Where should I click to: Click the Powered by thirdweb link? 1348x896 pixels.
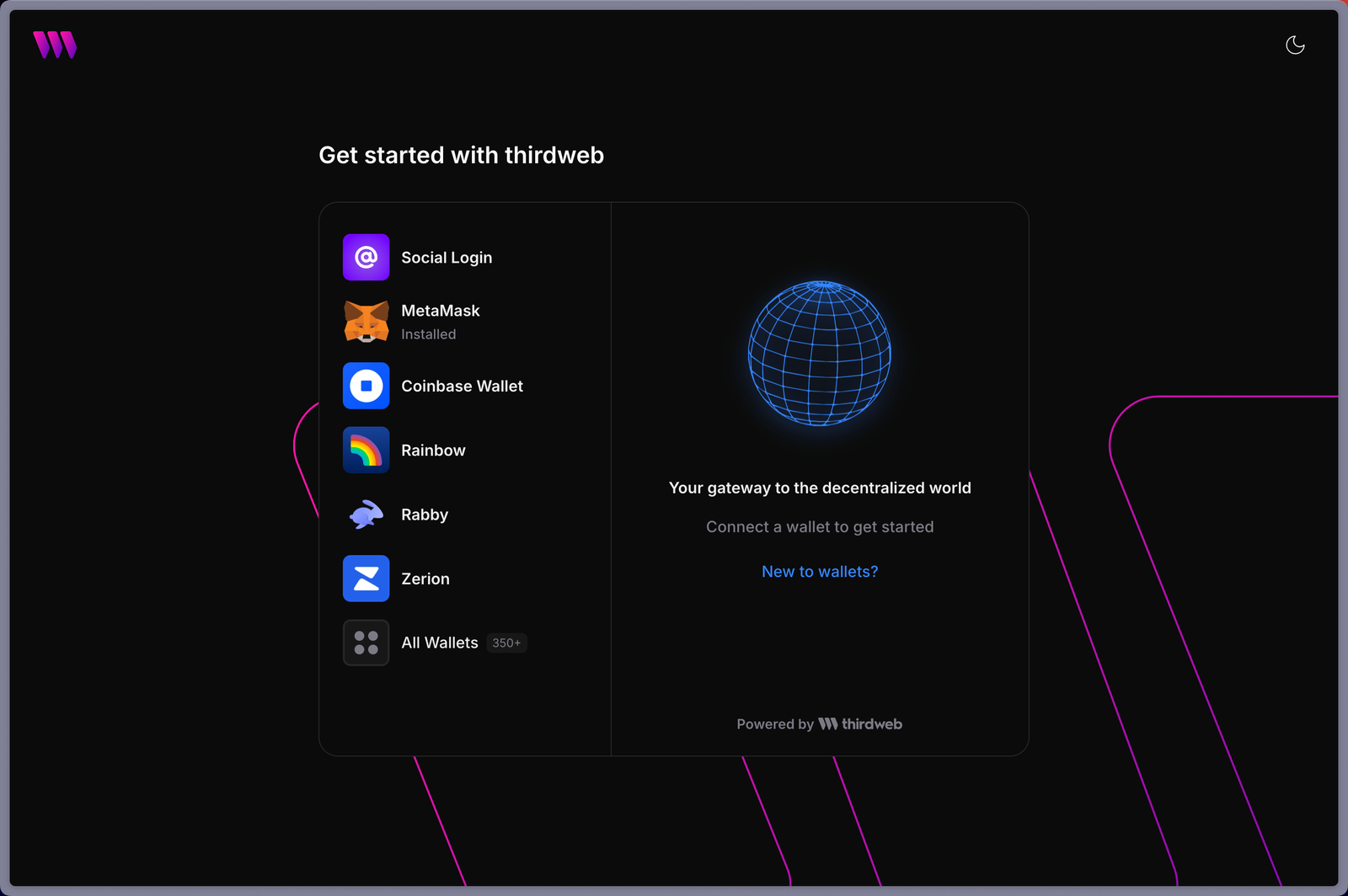point(819,723)
